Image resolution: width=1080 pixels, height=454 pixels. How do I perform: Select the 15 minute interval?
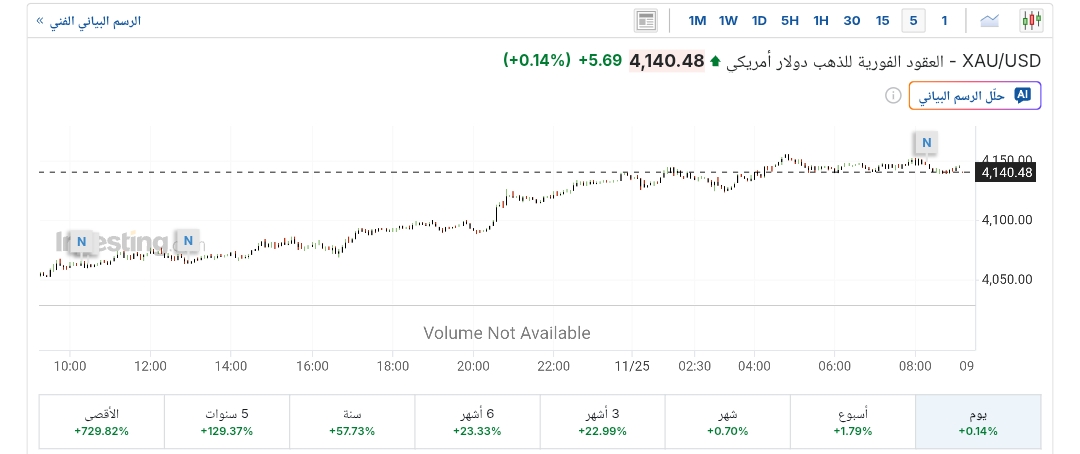tap(882, 20)
